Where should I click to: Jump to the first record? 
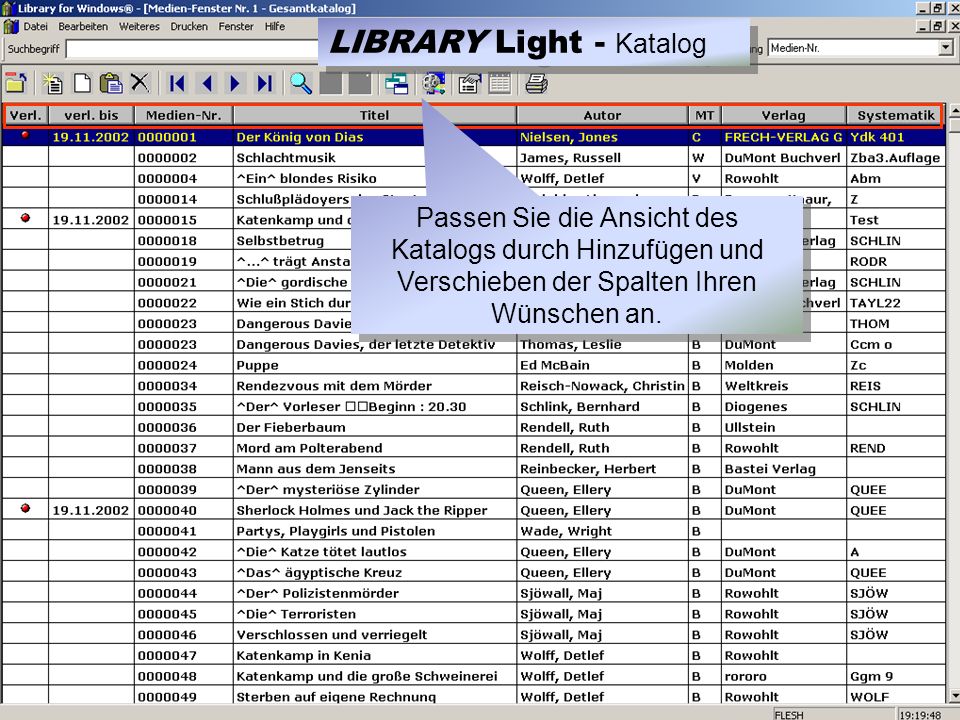pyautogui.click(x=178, y=83)
